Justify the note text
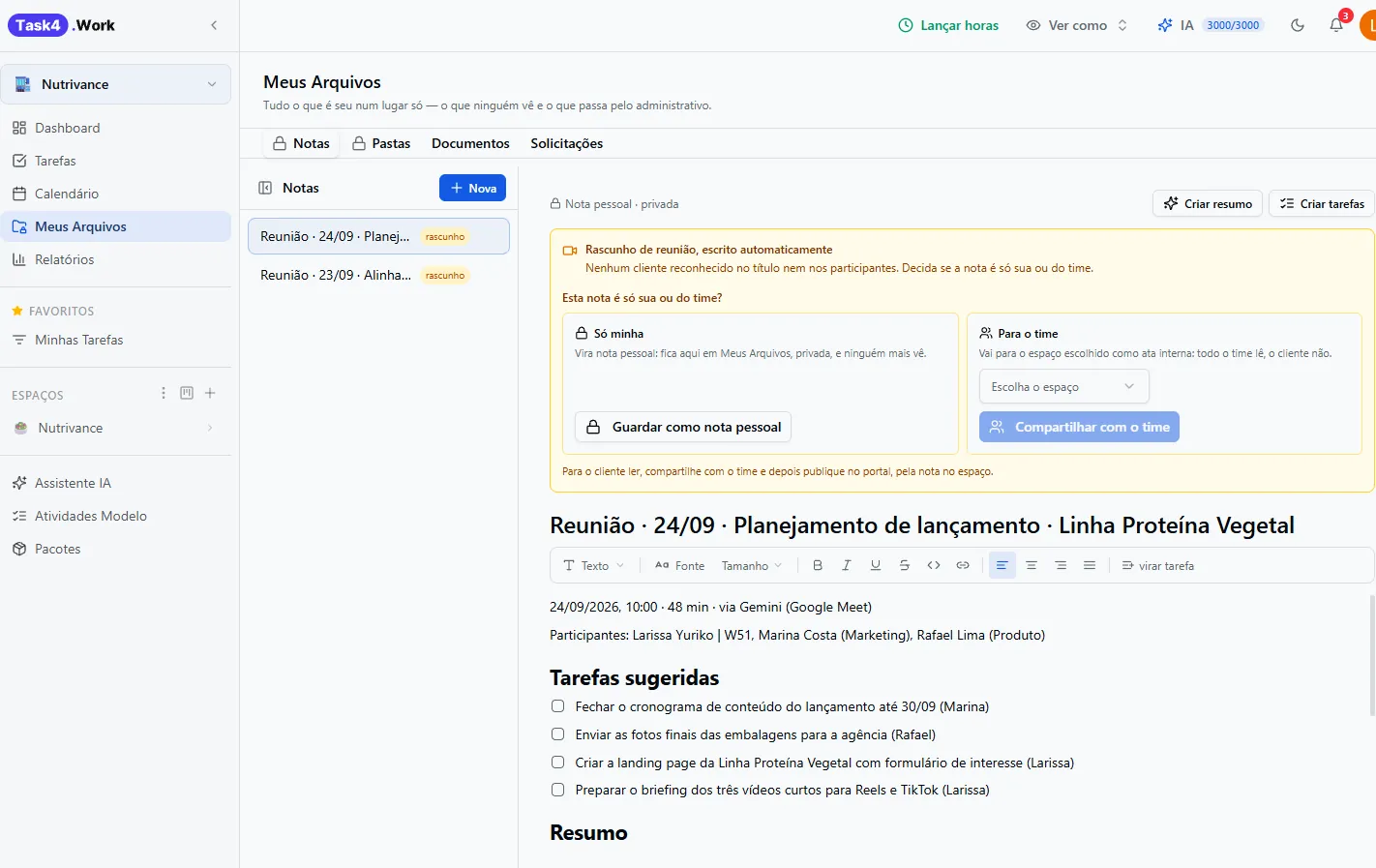This screenshot has height=868, width=1376. point(1090,565)
